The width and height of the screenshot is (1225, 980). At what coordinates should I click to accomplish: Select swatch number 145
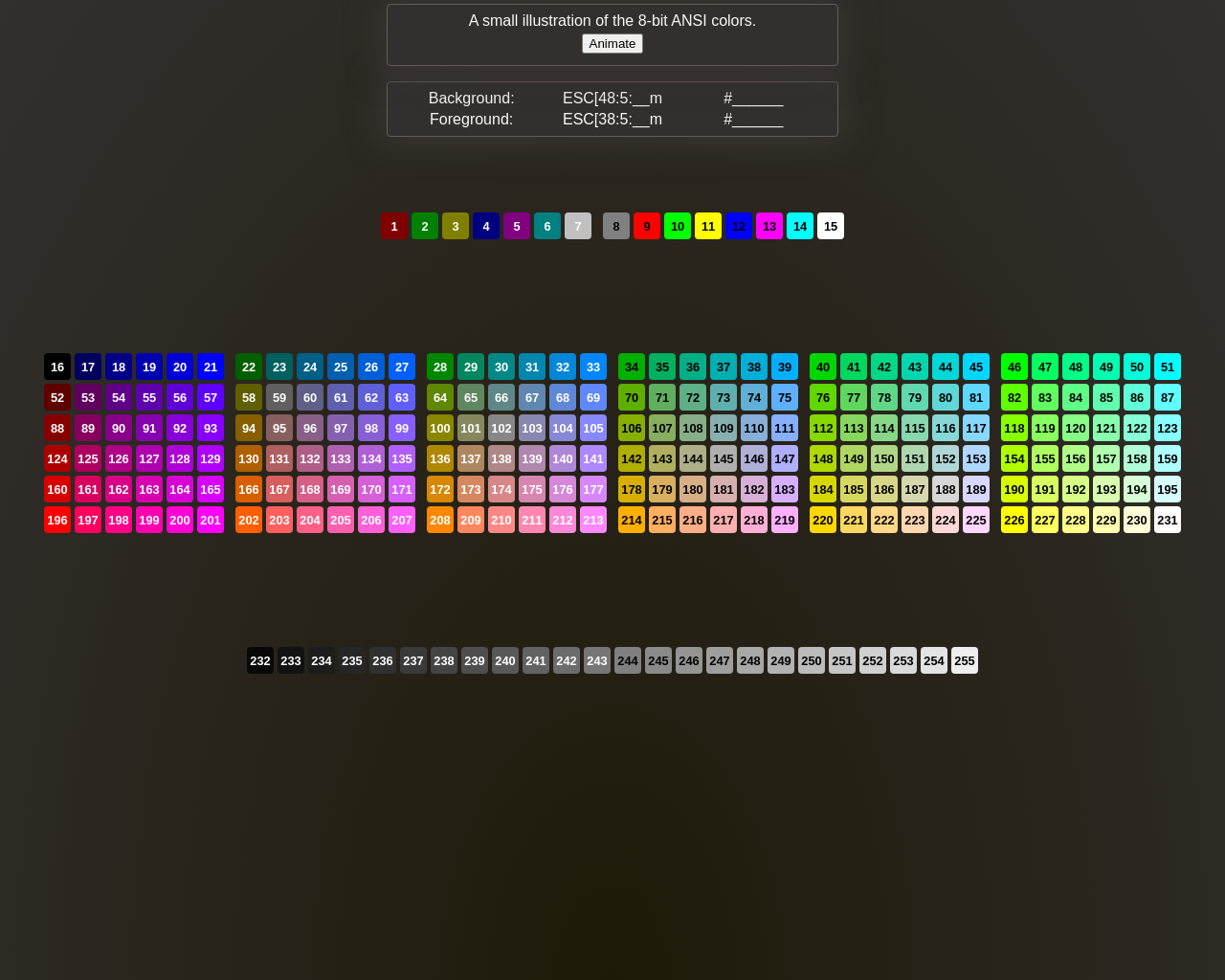(x=724, y=458)
